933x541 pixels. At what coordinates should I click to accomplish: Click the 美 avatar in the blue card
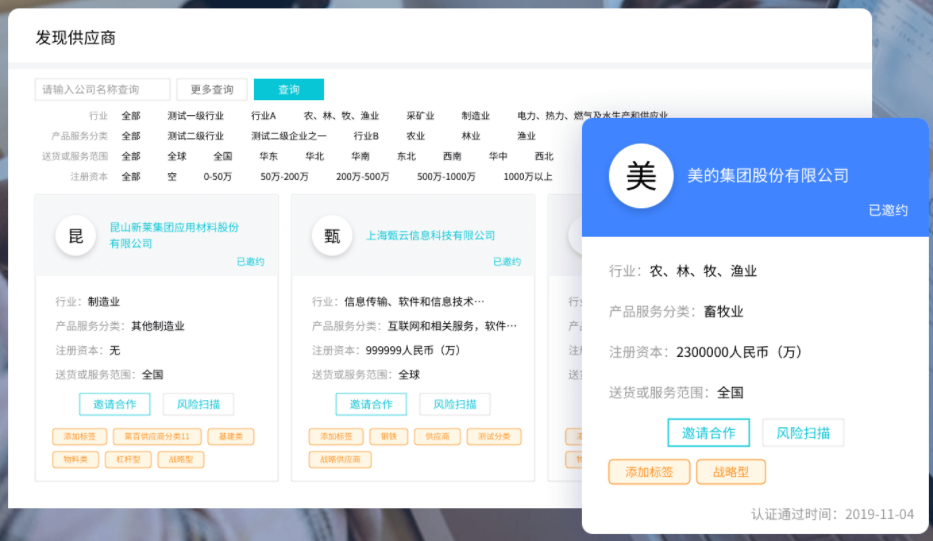click(641, 176)
